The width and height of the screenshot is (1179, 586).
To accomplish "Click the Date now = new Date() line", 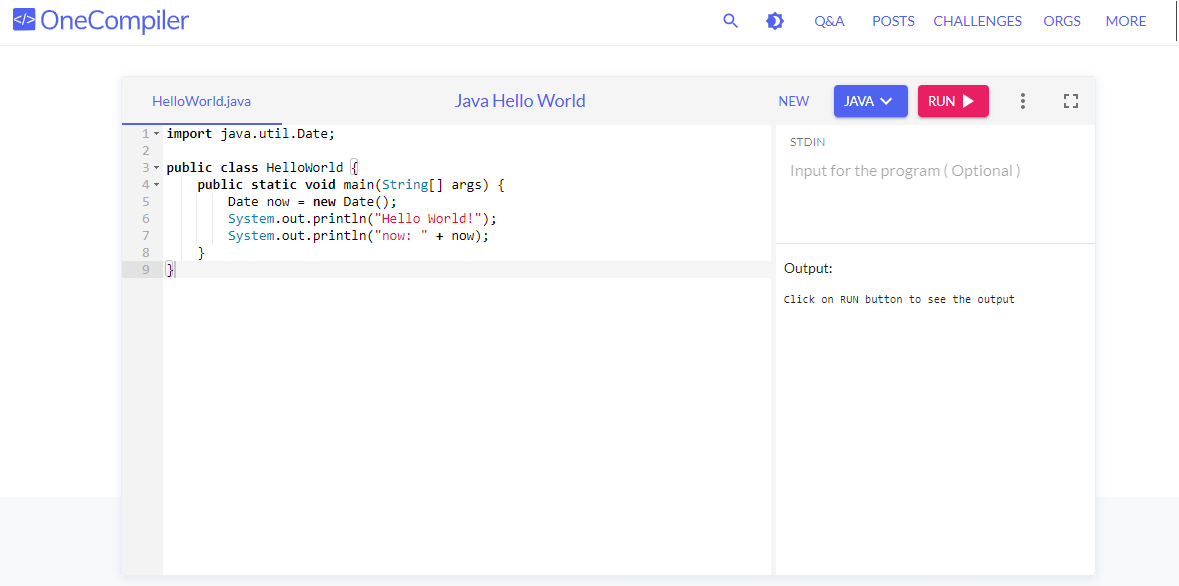I will [x=312, y=202].
